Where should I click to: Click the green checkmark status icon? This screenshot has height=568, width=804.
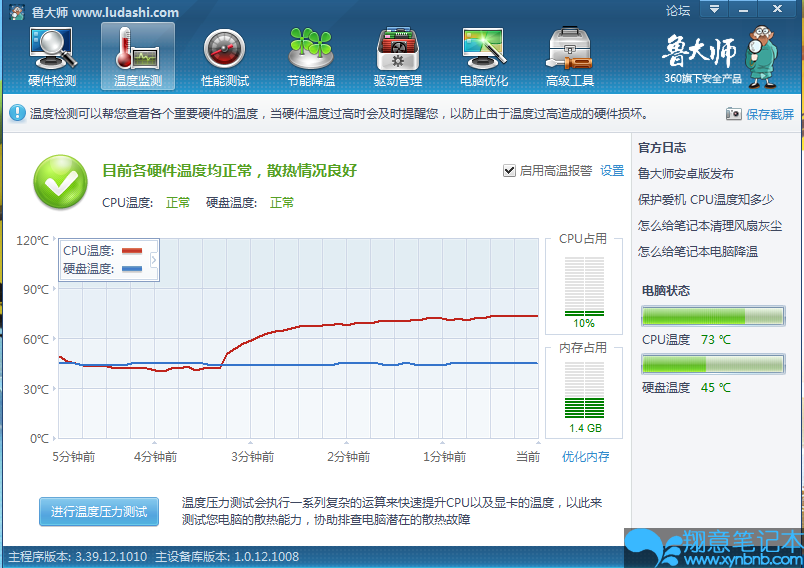[61, 181]
